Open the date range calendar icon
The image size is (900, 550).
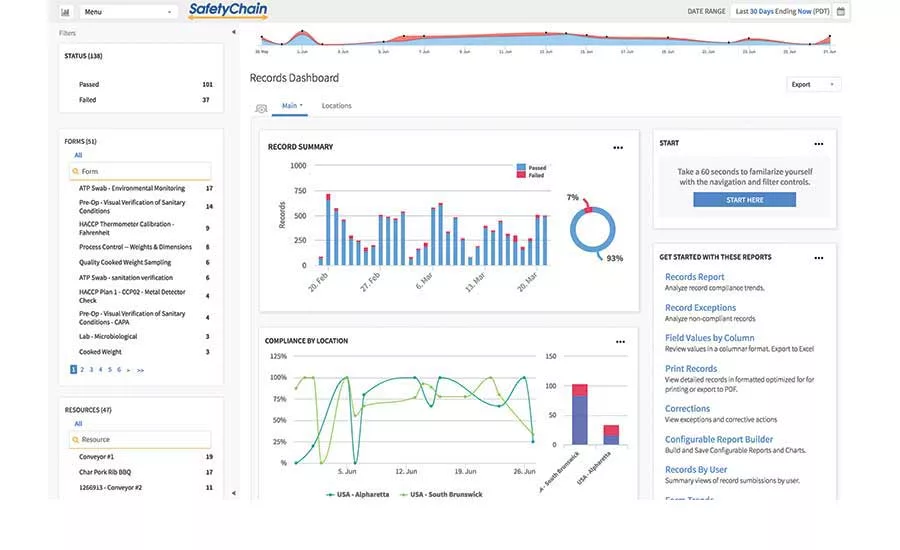pos(841,12)
